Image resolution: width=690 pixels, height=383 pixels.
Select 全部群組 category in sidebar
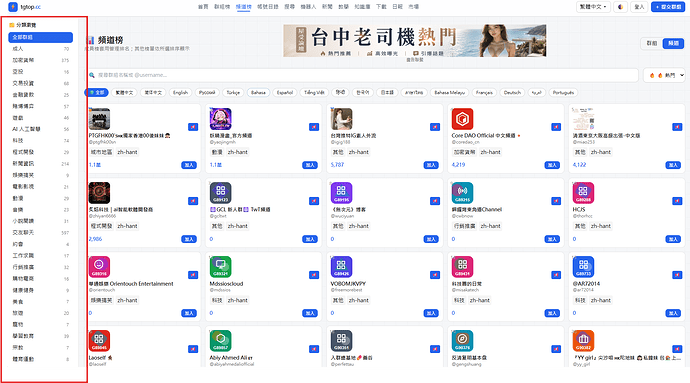[x=40, y=37]
